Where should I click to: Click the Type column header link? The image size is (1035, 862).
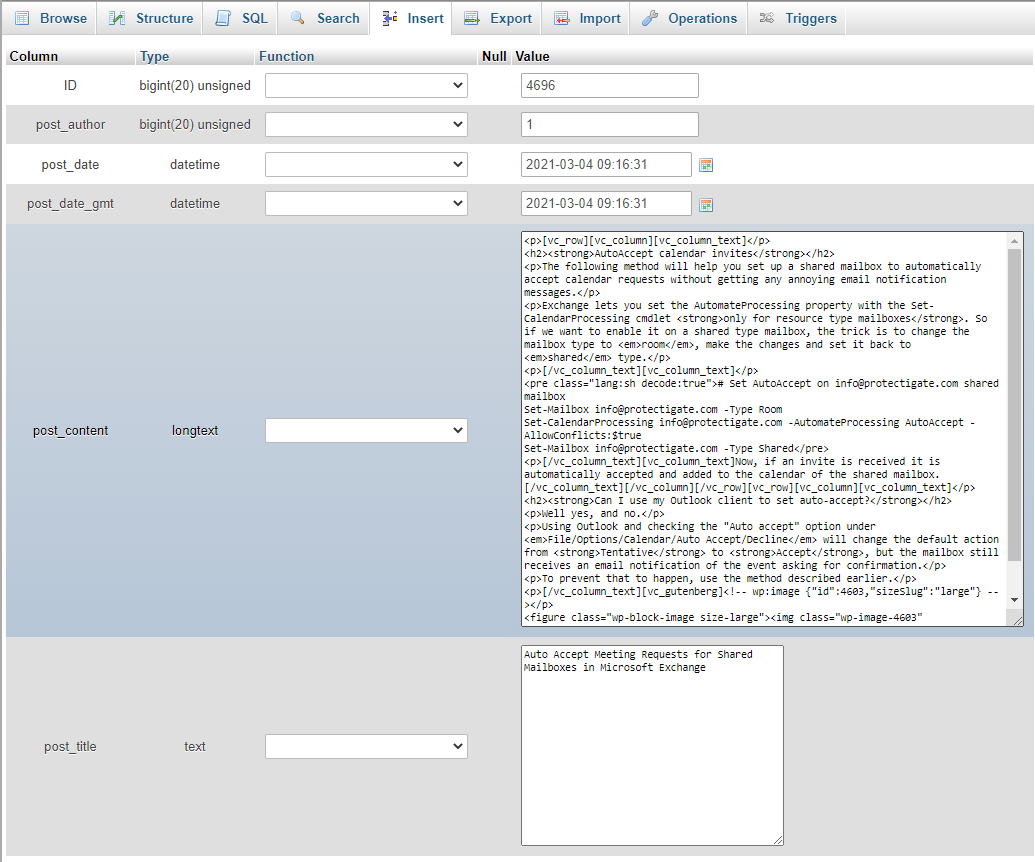point(154,57)
